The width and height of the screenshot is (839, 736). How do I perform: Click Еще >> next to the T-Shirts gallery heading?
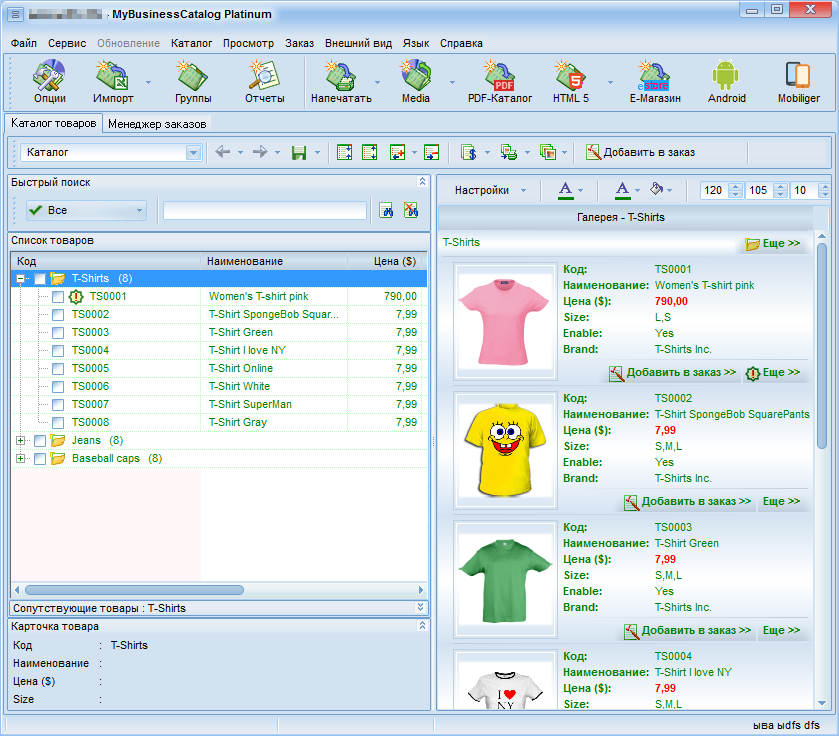pyautogui.click(x=773, y=243)
